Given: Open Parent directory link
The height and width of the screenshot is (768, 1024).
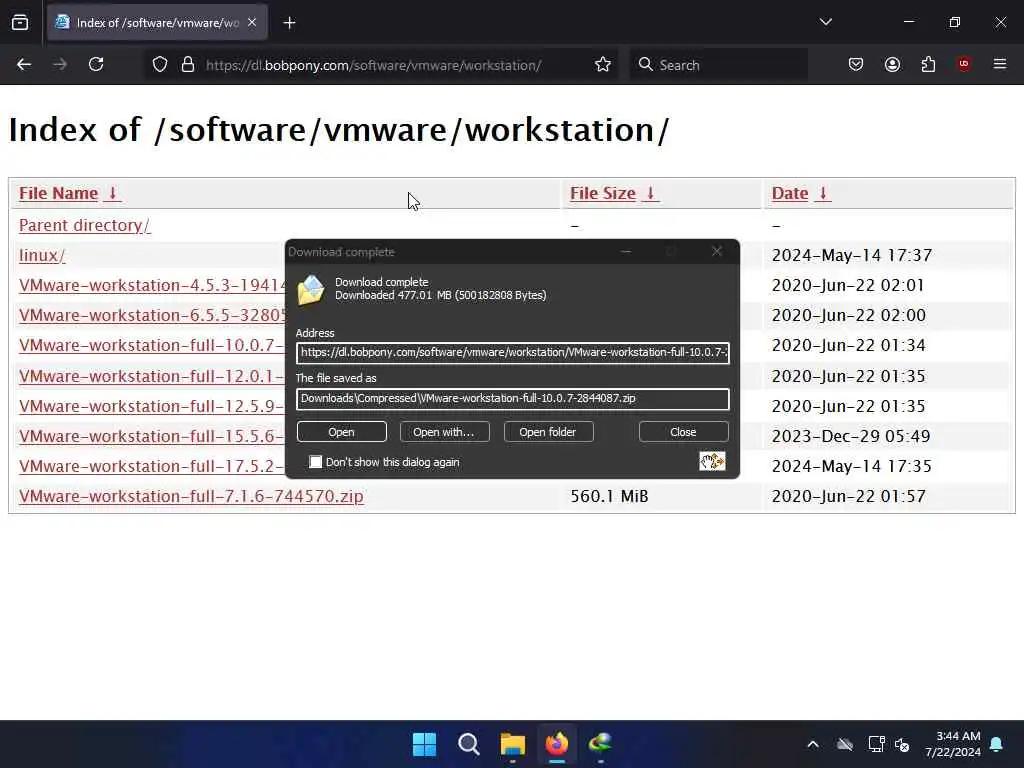Looking at the screenshot, I should (85, 225).
